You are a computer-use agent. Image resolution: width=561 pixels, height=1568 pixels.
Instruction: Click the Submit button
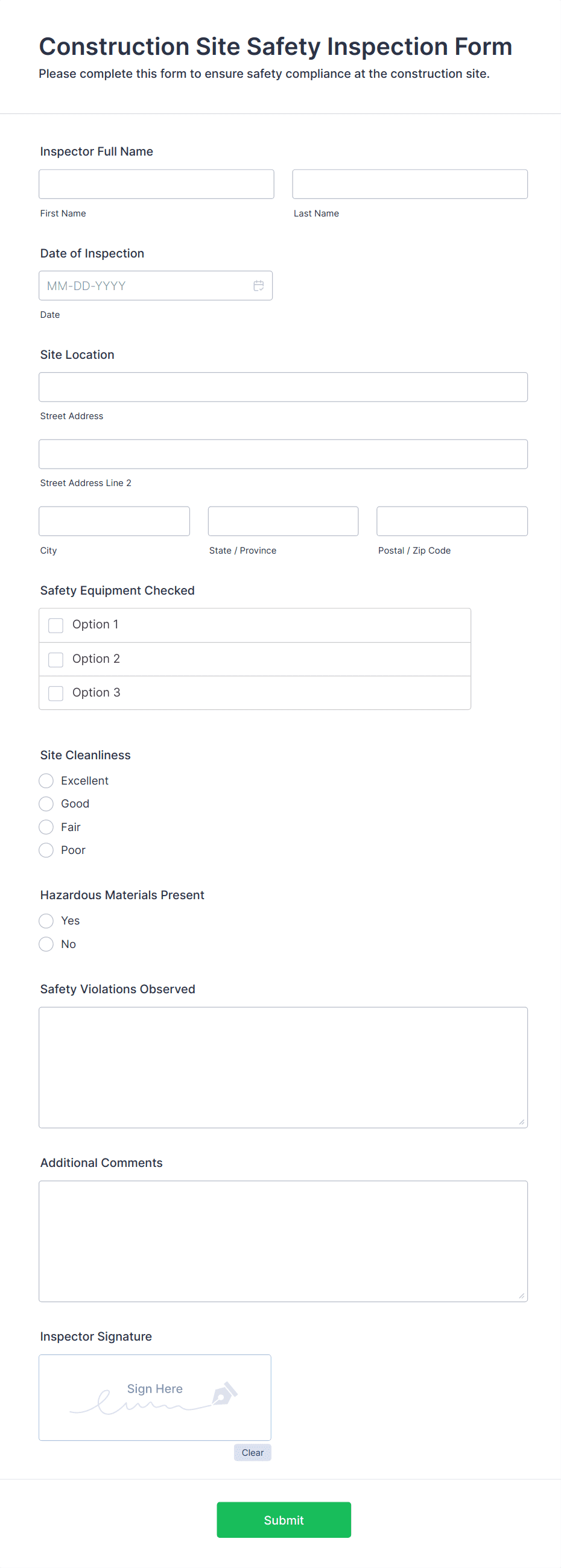pos(284,1519)
